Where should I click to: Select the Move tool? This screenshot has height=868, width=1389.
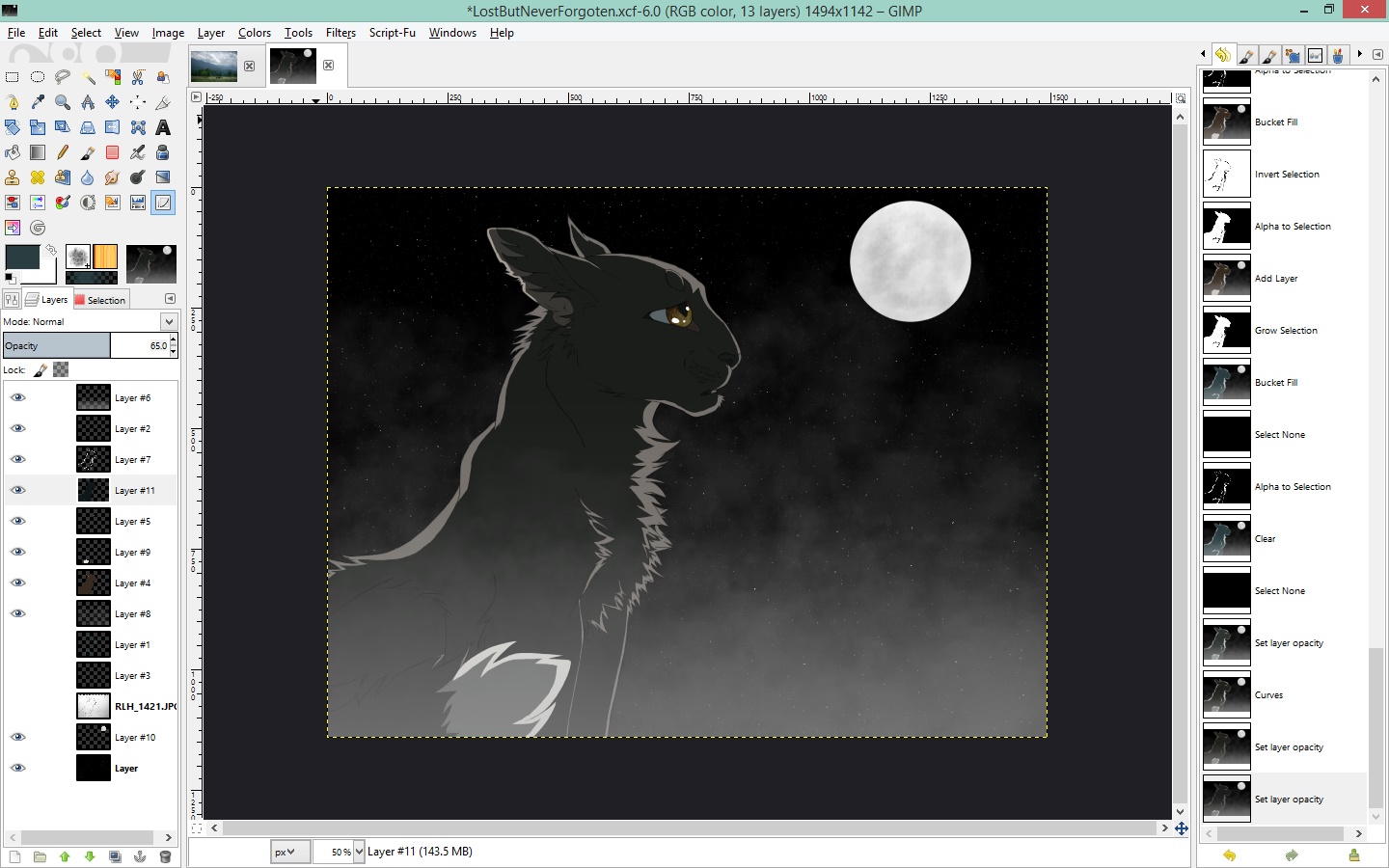(x=112, y=101)
